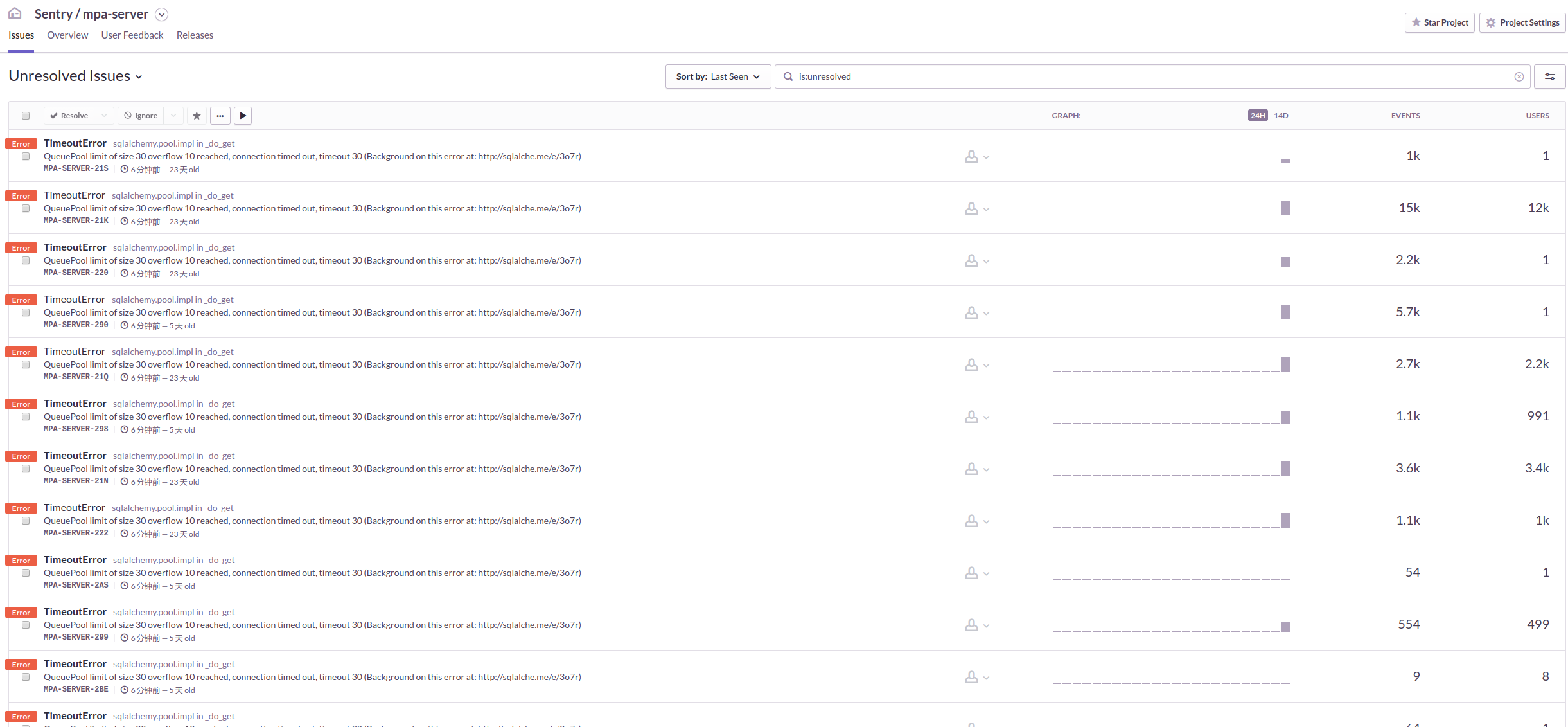Switch the graph to 14D view
This screenshot has width=1568, height=727.
(x=1281, y=116)
